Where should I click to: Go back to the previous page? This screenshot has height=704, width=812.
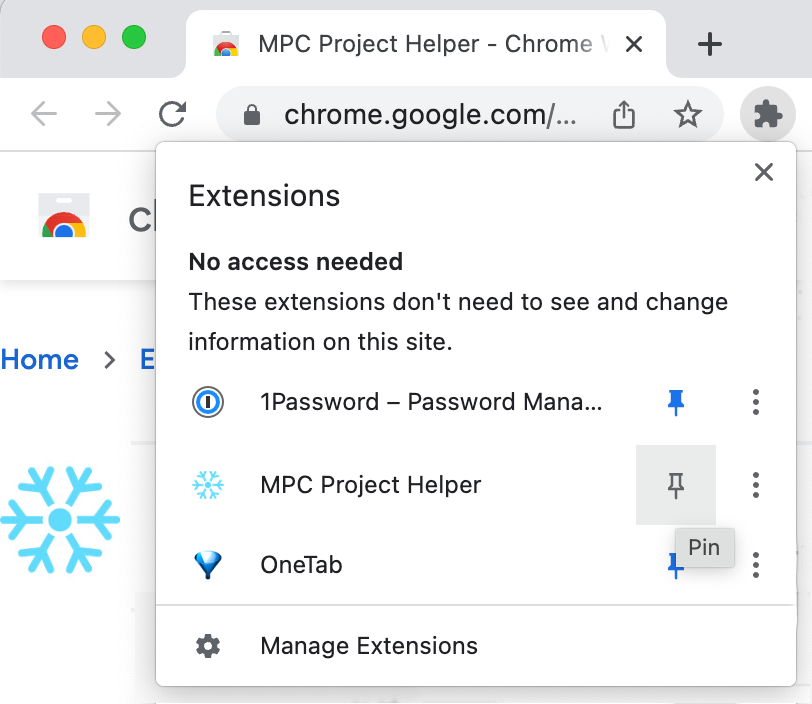[x=44, y=115]
